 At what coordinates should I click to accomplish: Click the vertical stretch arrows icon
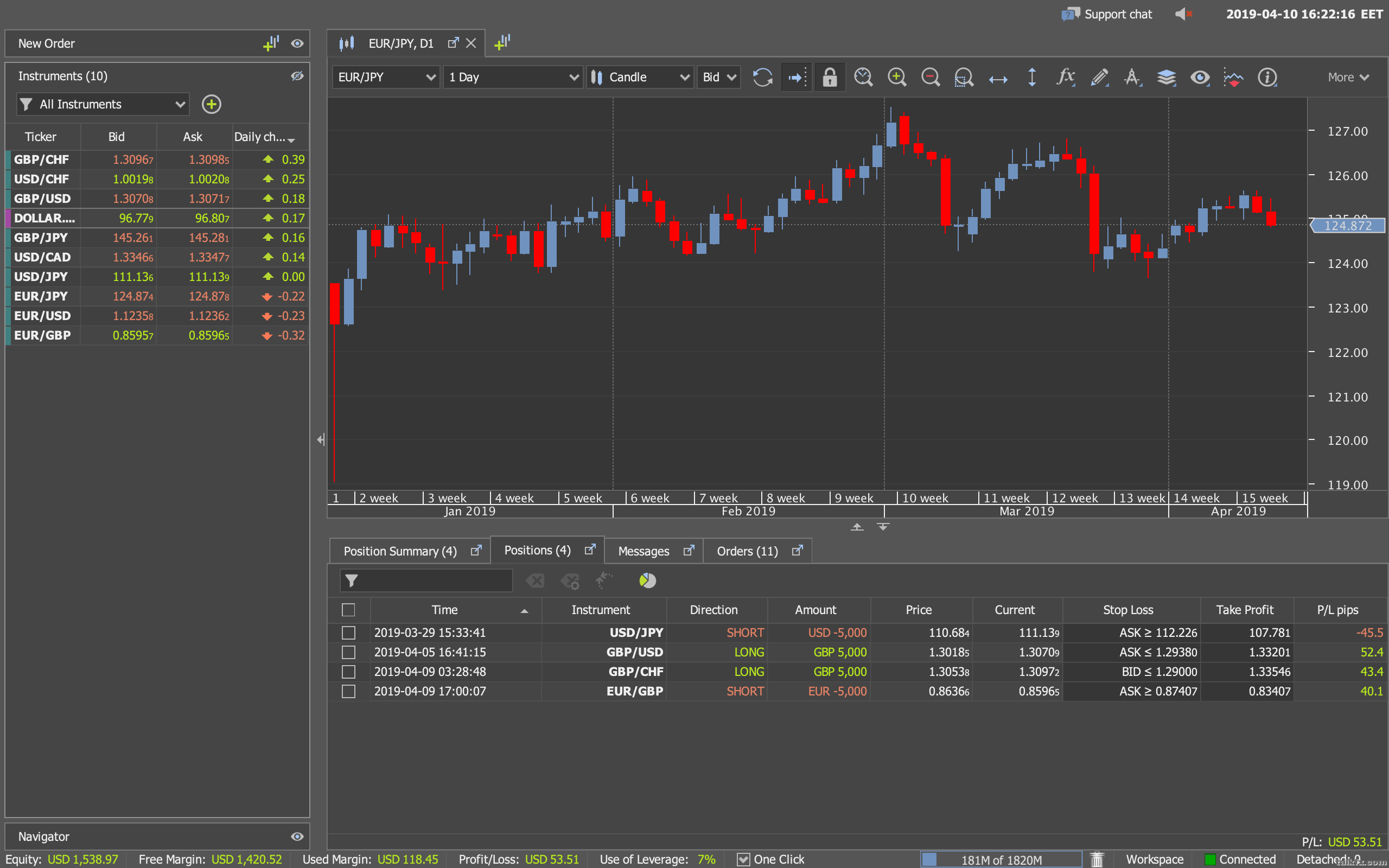(x=1031, y=77)
